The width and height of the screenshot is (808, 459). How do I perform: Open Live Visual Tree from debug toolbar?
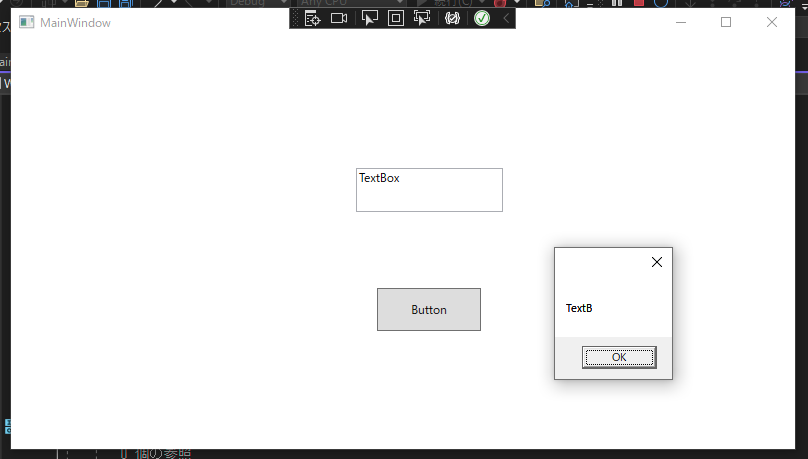click(312, 18)
